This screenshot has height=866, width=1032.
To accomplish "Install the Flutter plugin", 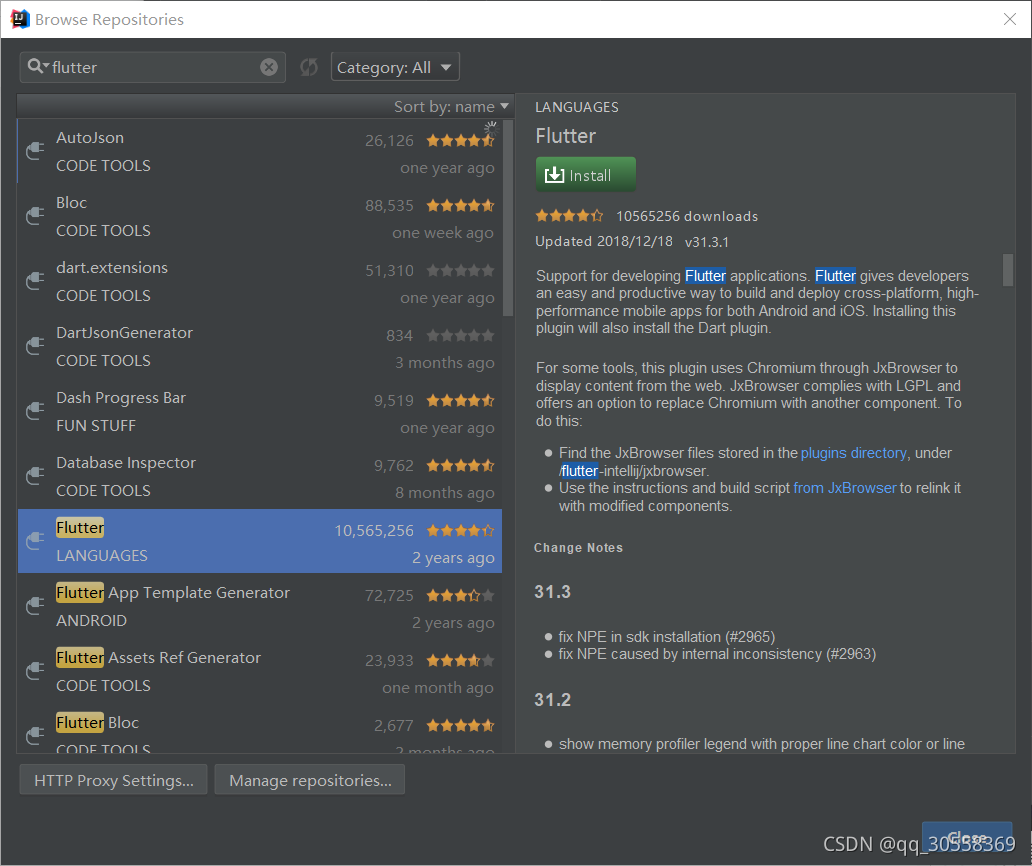I will (586, 174).
